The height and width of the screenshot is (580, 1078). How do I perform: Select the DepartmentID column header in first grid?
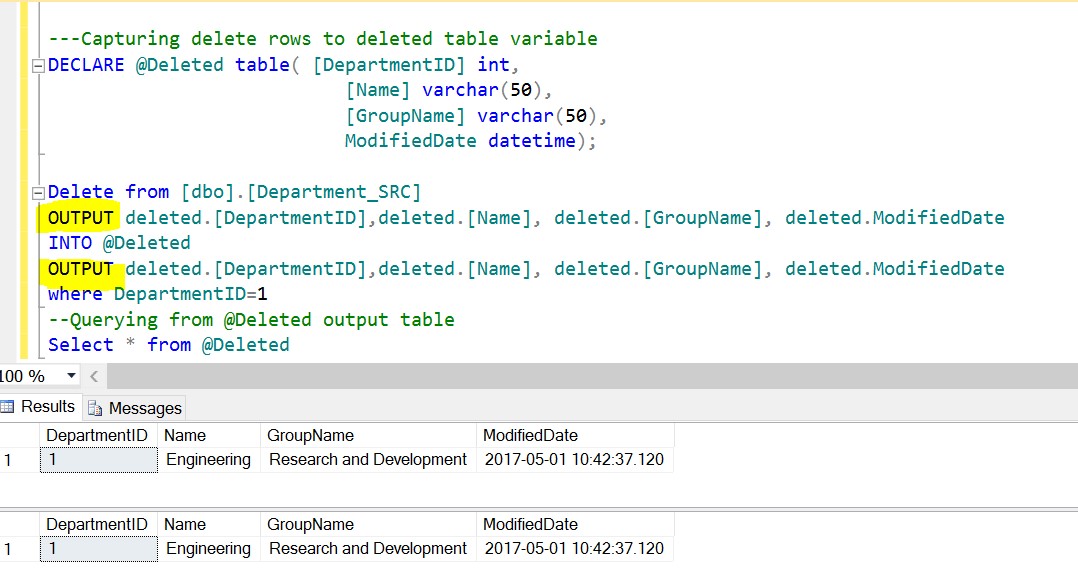coord(97,435)
